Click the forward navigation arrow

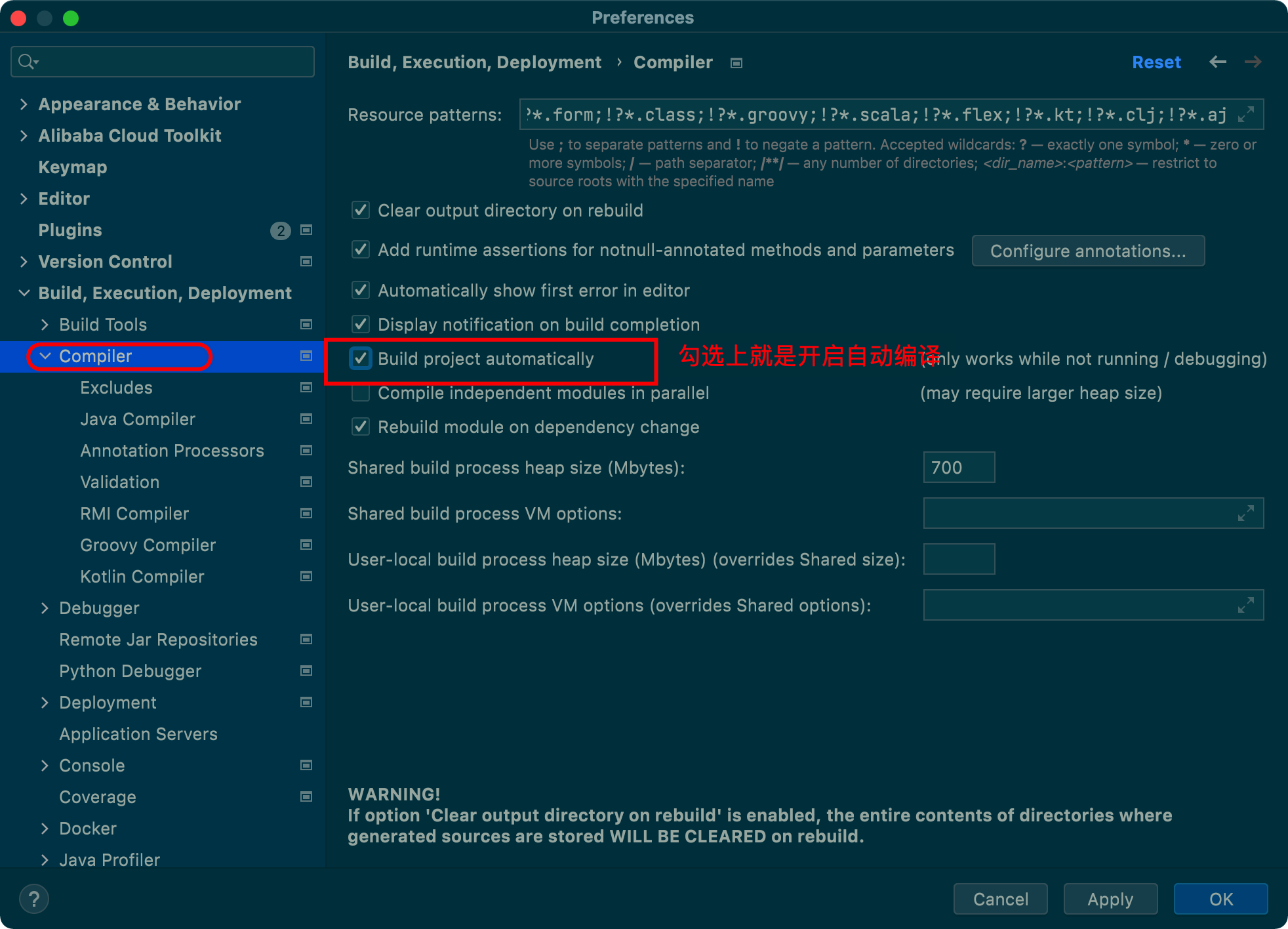click(x=1253, y=62)
